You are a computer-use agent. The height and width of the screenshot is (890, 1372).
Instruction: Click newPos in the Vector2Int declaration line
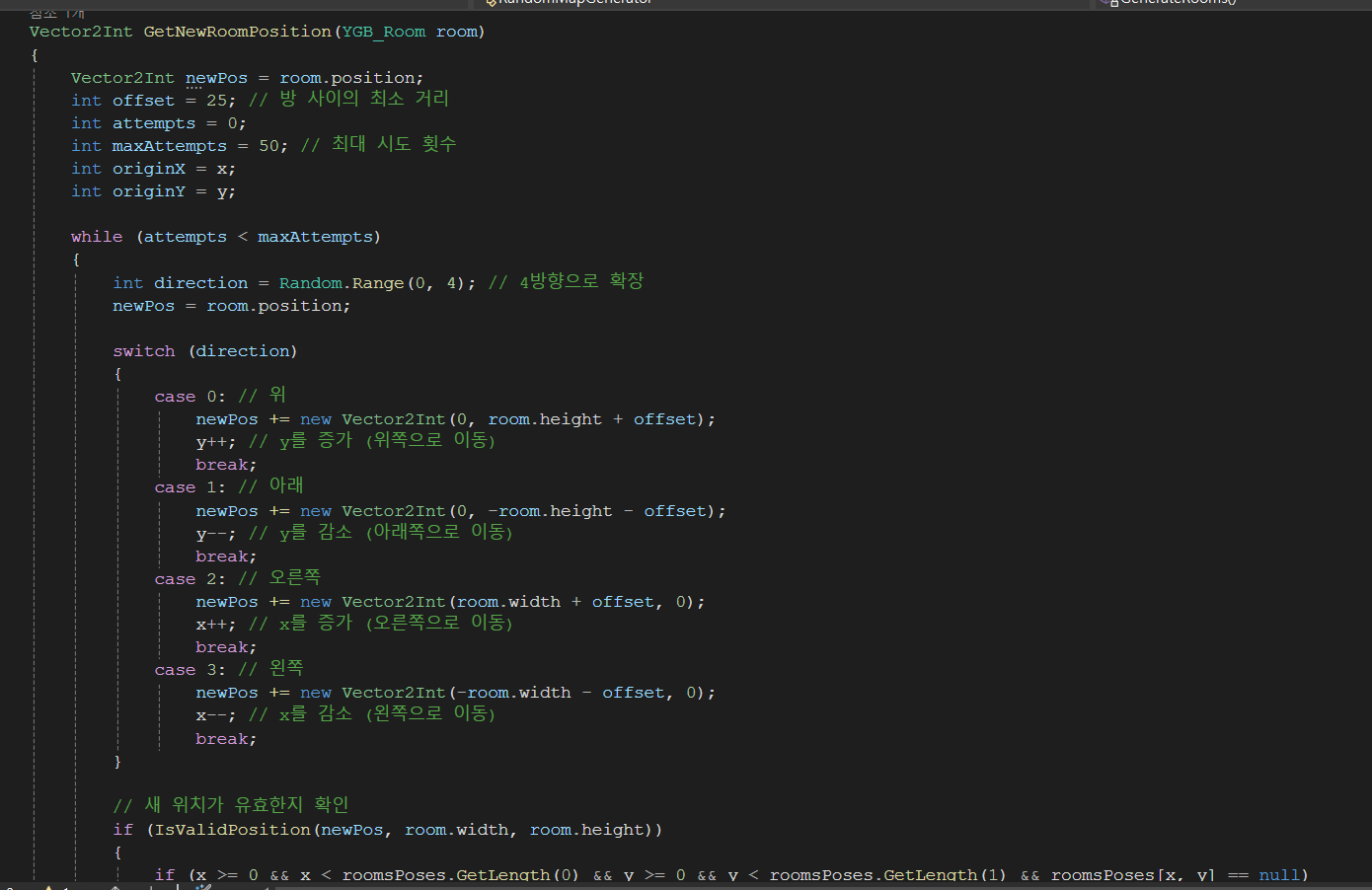click(217, 78)
